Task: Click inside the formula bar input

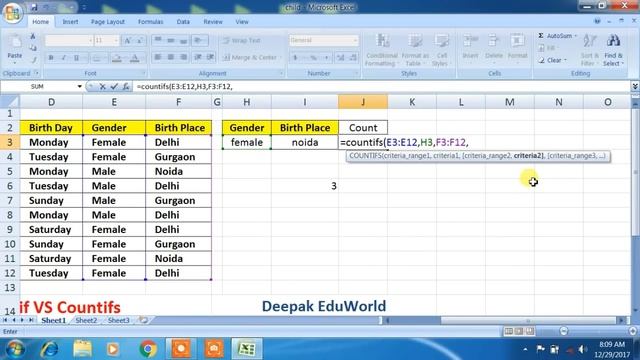Action: [x=382, y=87]
